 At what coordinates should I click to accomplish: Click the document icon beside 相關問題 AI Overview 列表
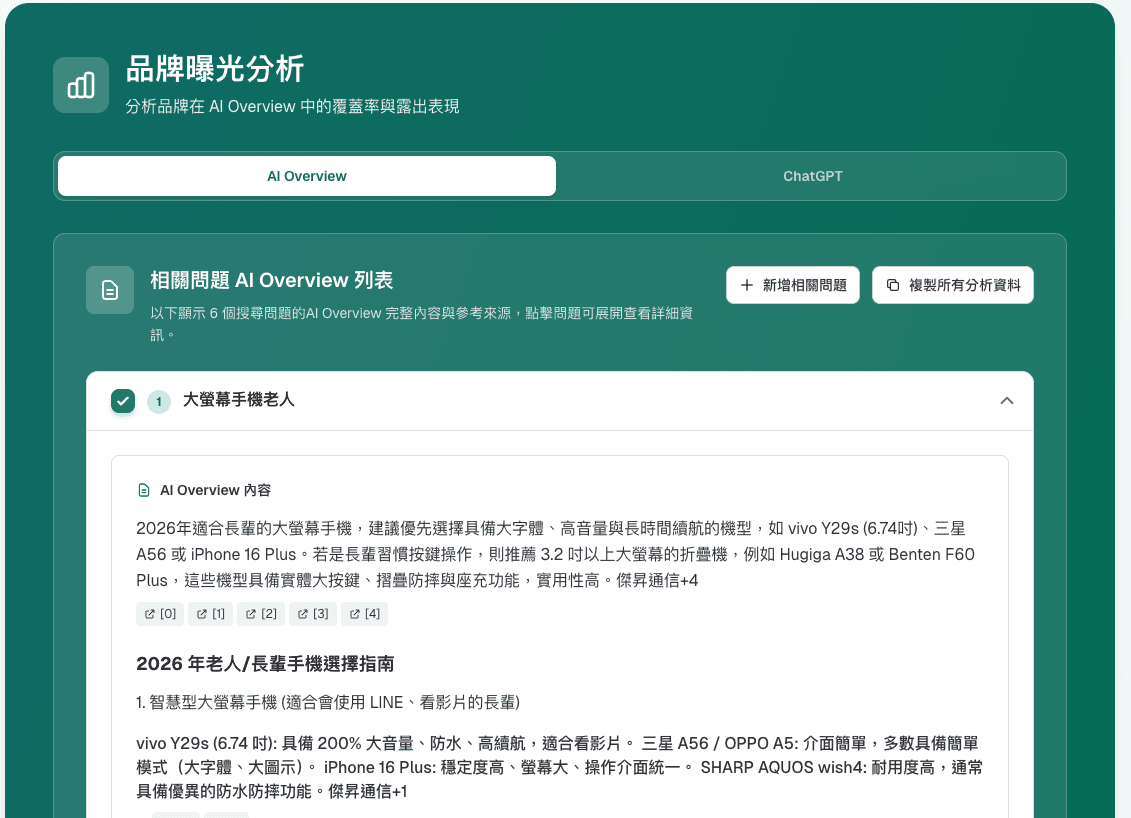[x=110, y=290]
